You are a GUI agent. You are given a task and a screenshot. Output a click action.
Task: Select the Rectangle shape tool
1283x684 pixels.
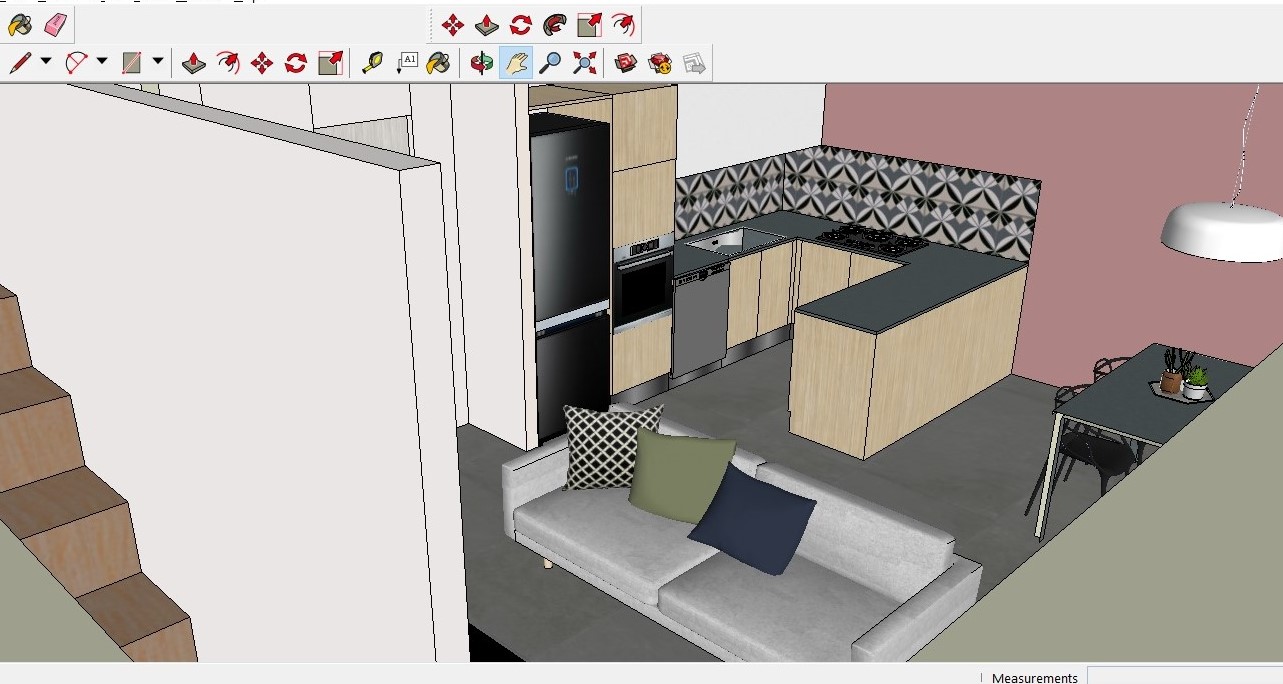coord(132,63)
